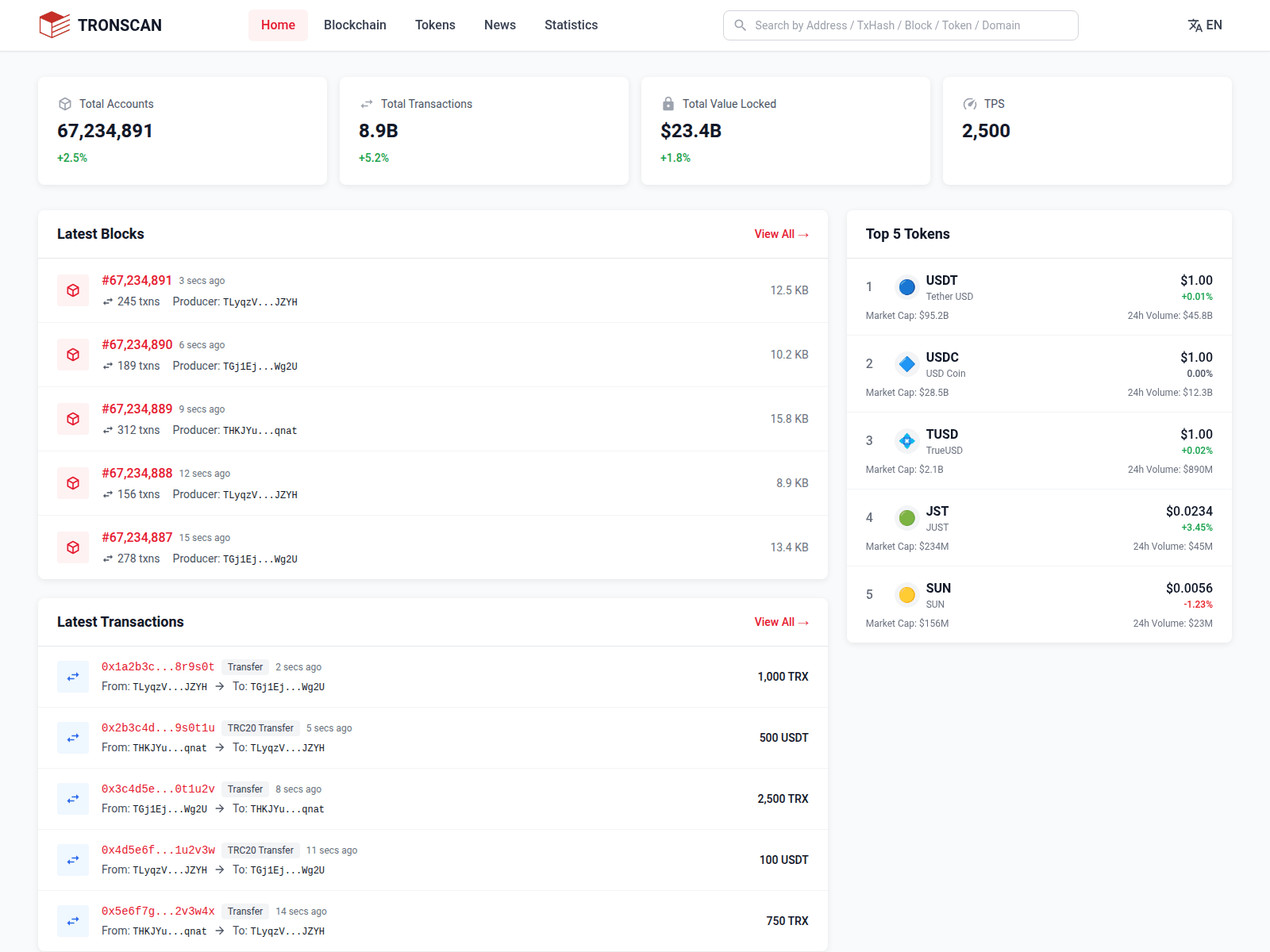Open the Statistics menu
Viewport: 1270px width, 952px height.
571,25
